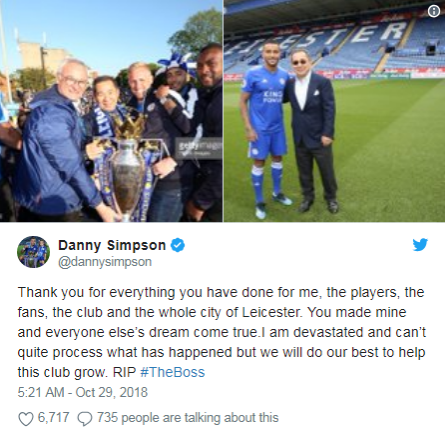Viewport: 445px width, 436px height.
Task: Open the #TheBoss hashtag
Action: pos(173,372)
